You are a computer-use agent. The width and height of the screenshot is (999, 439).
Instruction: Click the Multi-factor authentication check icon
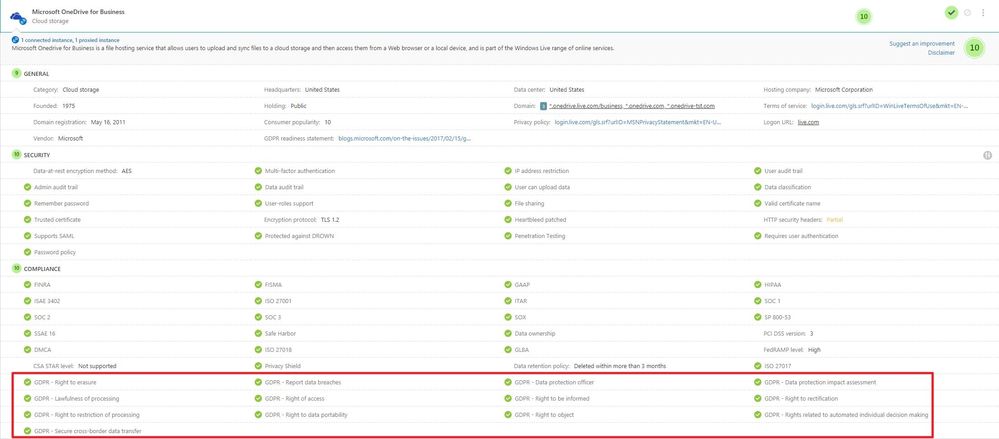(258, 171)
